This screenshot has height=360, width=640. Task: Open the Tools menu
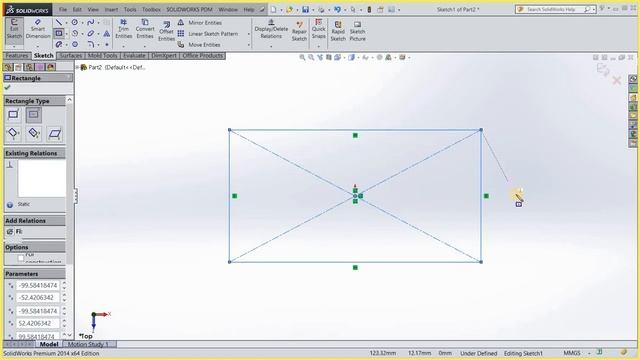130,9
